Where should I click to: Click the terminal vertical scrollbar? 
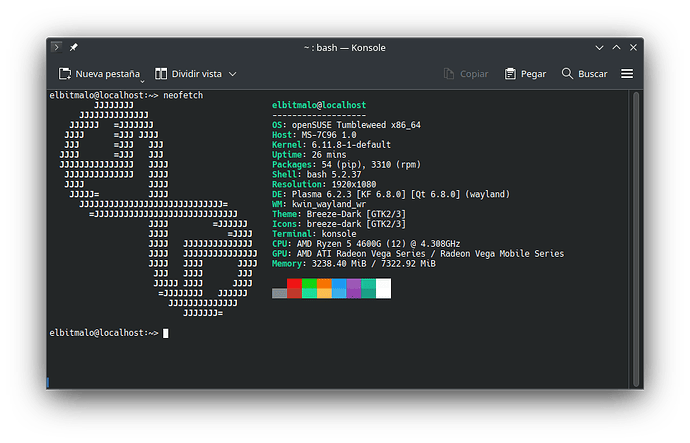(636, 239)
